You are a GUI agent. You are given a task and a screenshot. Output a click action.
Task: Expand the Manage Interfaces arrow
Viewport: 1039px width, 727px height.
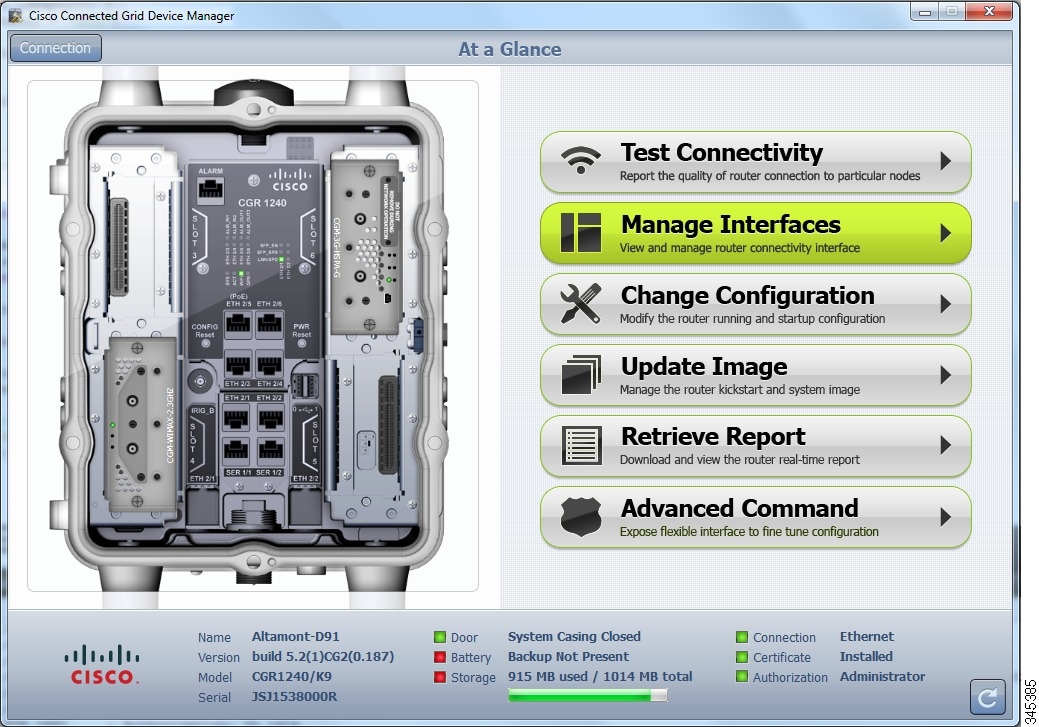click(x=946, y=233)
